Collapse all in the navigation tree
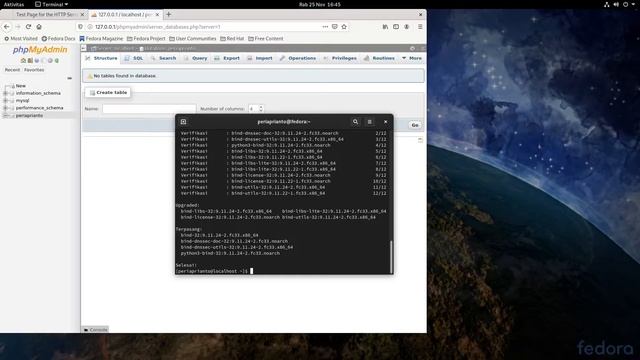The image size is (640, 360). pyautogui.click(x=69, y=78)
